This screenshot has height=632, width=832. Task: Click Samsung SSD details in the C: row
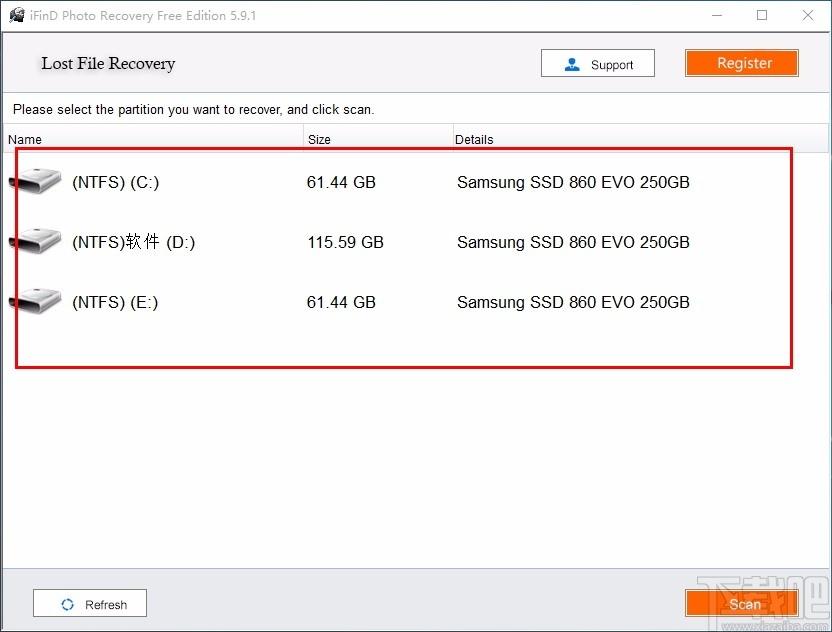point(573,182)
